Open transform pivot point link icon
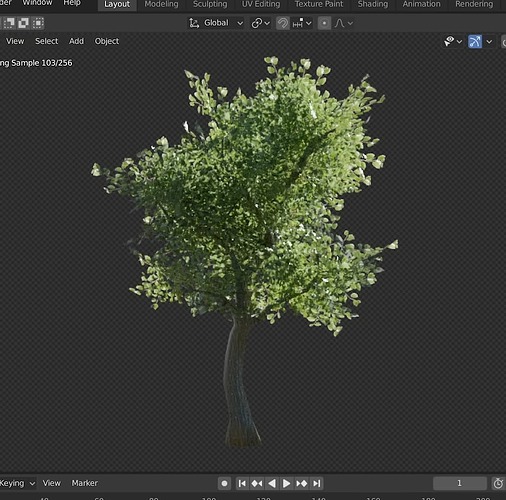Screen dimensions: 506x500 tap(260, 23)
